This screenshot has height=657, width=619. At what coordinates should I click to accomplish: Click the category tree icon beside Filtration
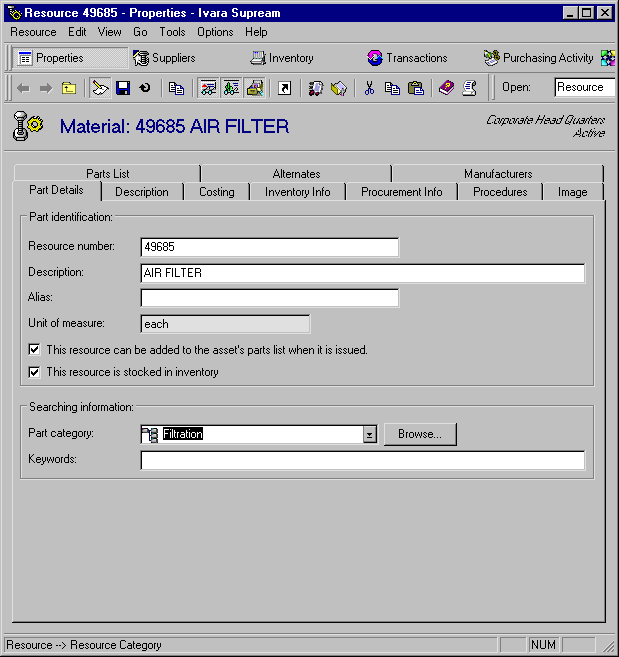pos(150,435)
